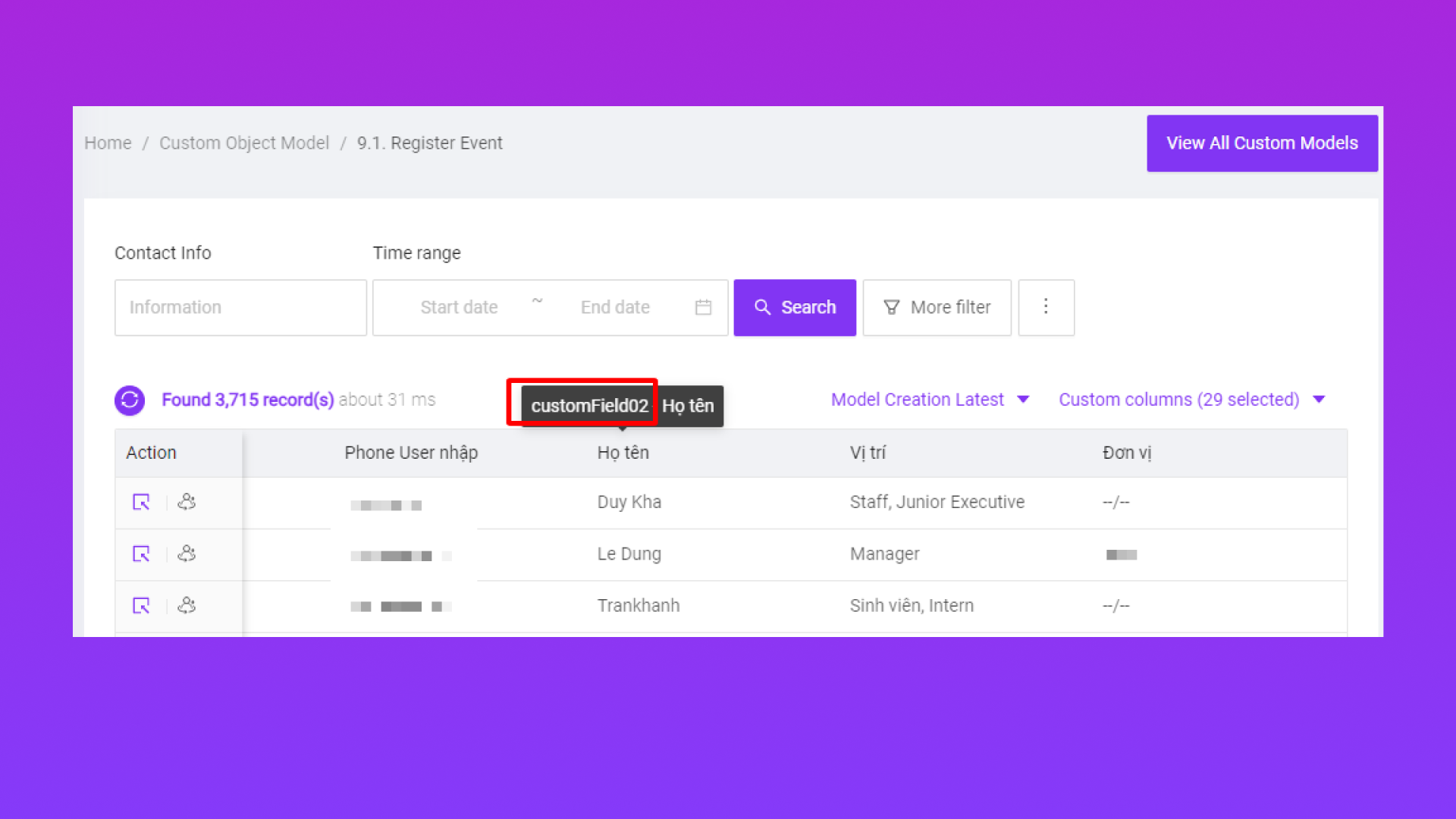Open record detail for Trankhanh row
Screen dimensions: 1456x819
(141, 605)
